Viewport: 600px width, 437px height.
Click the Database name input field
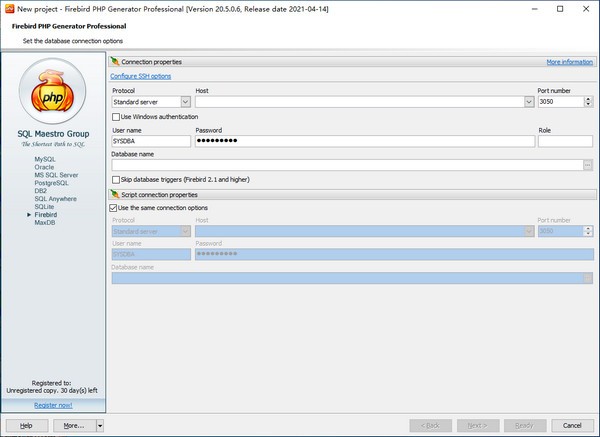(x=347, y=165)
